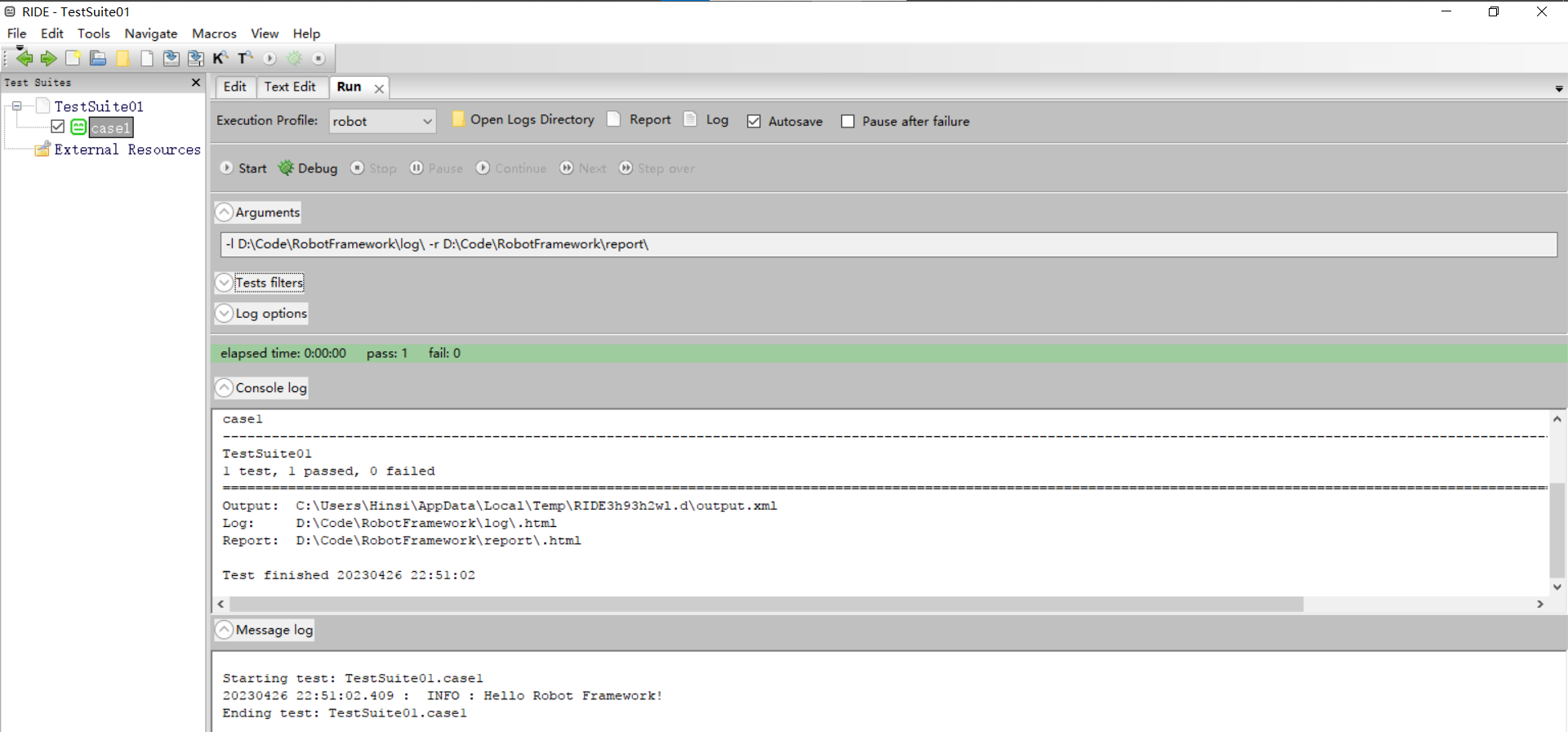Go back with the green left arrow

(x=24, y=58)
